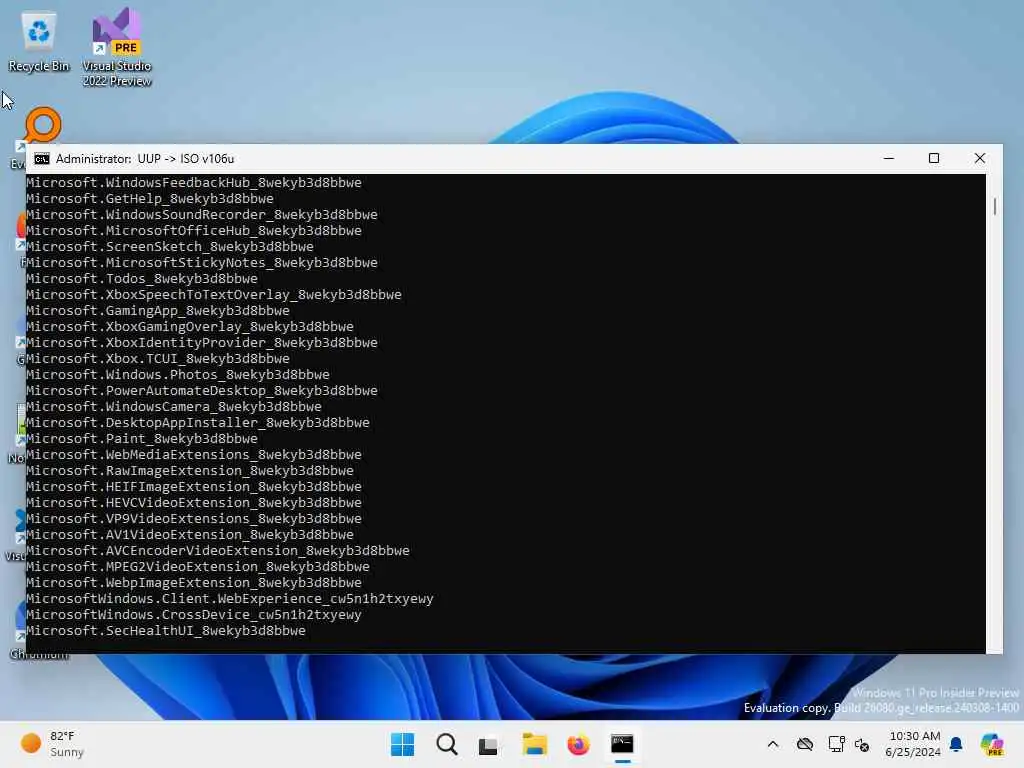Open Visual Studio 2022 Preview shortcut
The height and width of the screenshot is (768, 1024).
[x=117, y=47]
